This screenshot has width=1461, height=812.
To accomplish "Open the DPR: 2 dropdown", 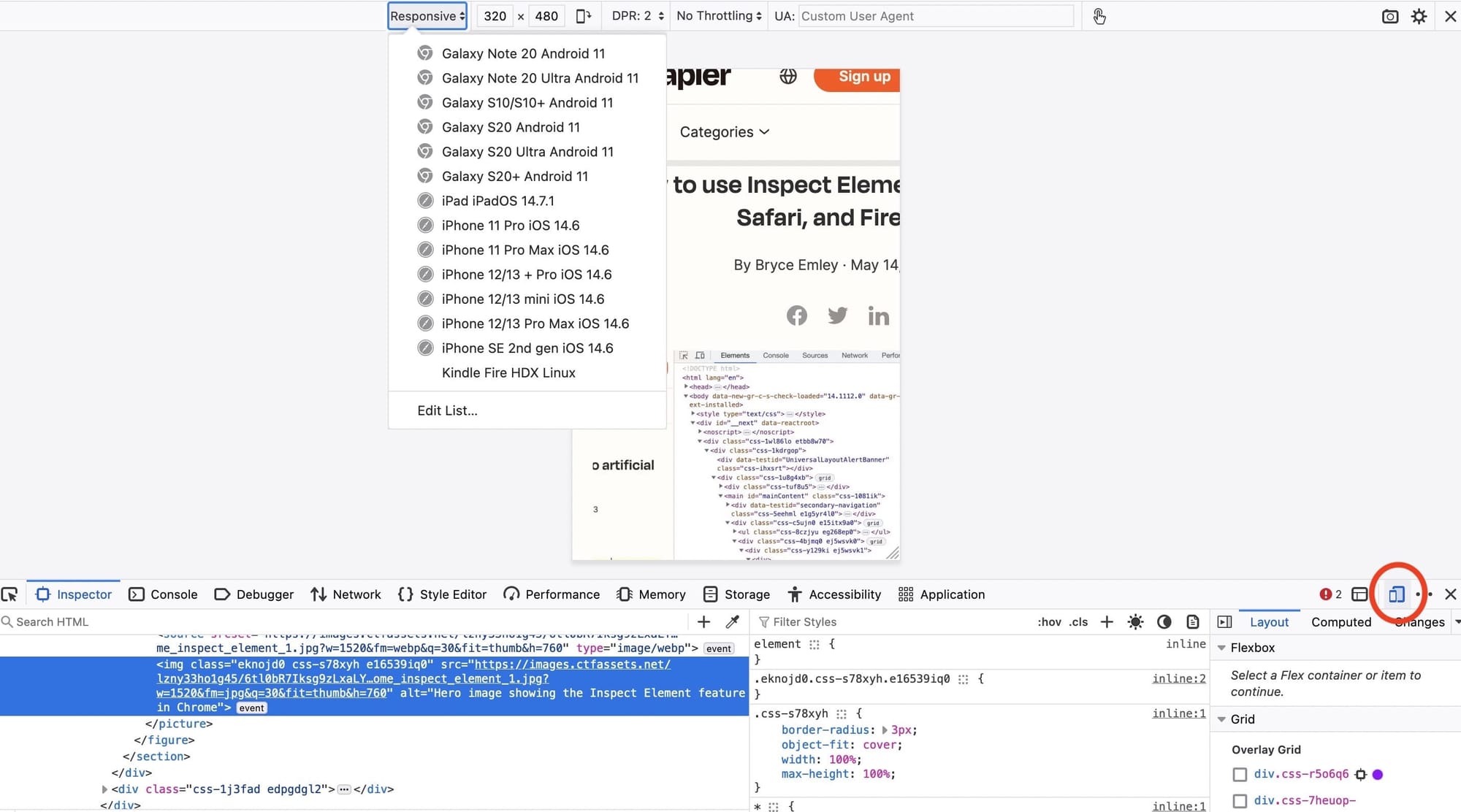I will click(x=635, y=15).
